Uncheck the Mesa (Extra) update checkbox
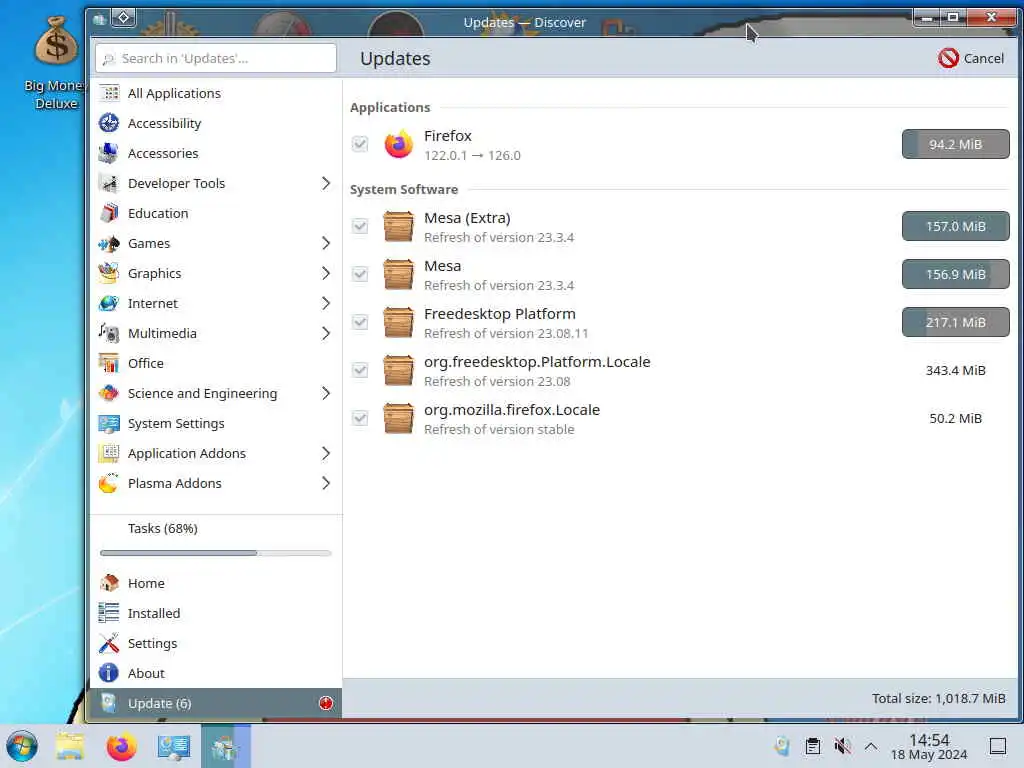 click(360, 227)
